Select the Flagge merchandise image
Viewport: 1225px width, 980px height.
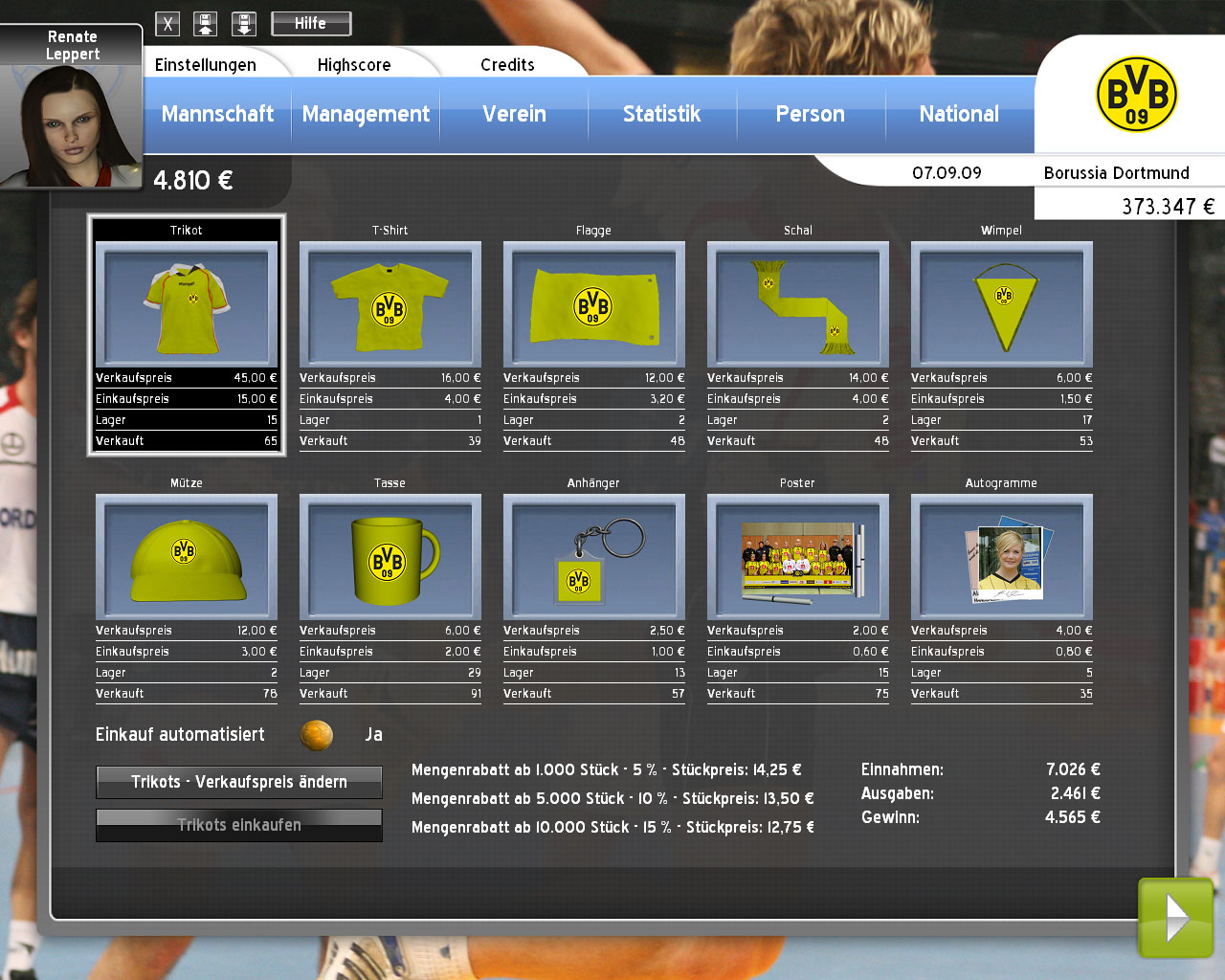pos(593,305)
